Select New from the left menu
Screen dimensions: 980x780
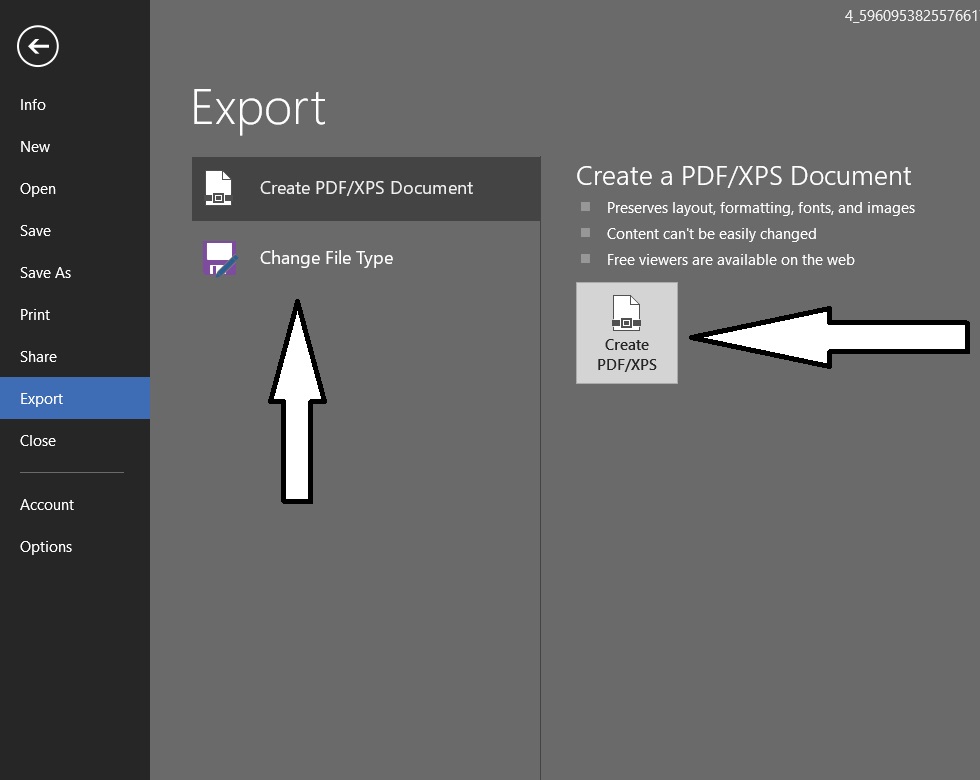coord(35,147)
